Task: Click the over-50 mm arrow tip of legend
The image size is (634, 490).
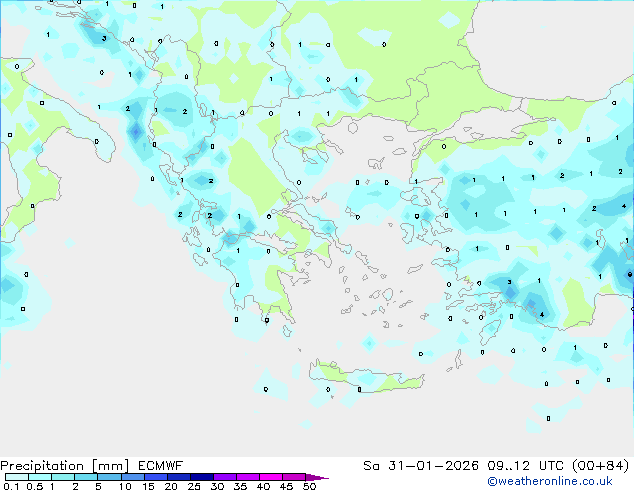Action: coord(317,477)
